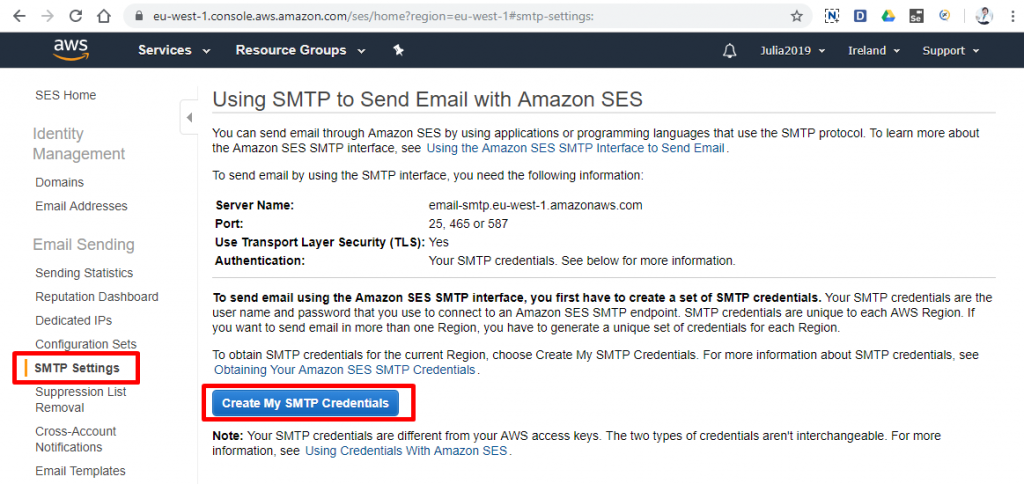Open the notifications bell
Image resolution: width=1024 pixels, height=484 pixels.
729,51
